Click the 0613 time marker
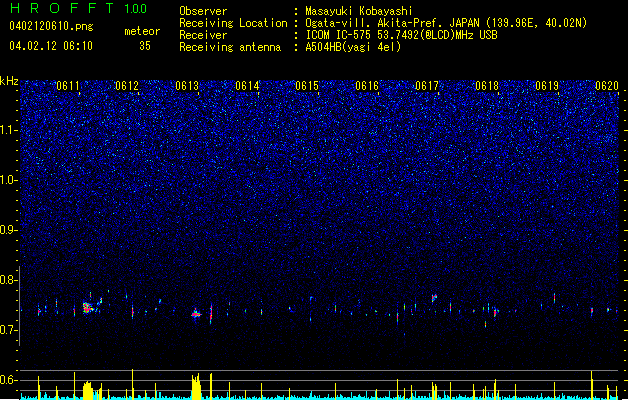 click(x=187, y=86)
